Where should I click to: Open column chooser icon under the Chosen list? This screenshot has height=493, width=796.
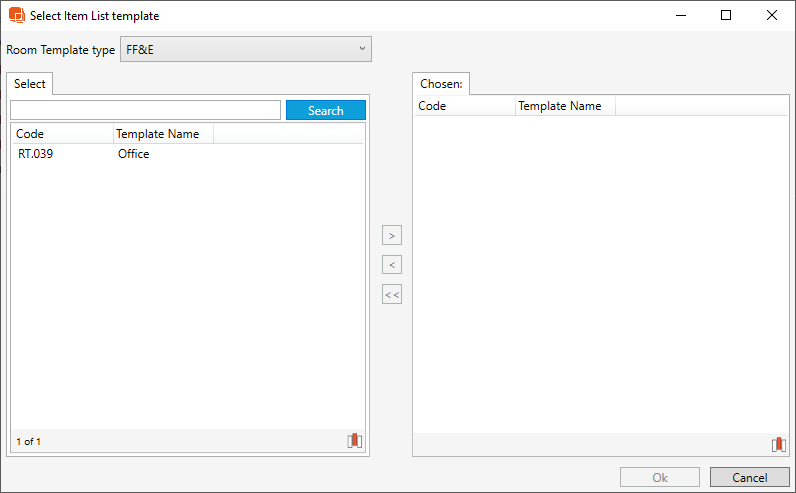[x=778, y=445]
